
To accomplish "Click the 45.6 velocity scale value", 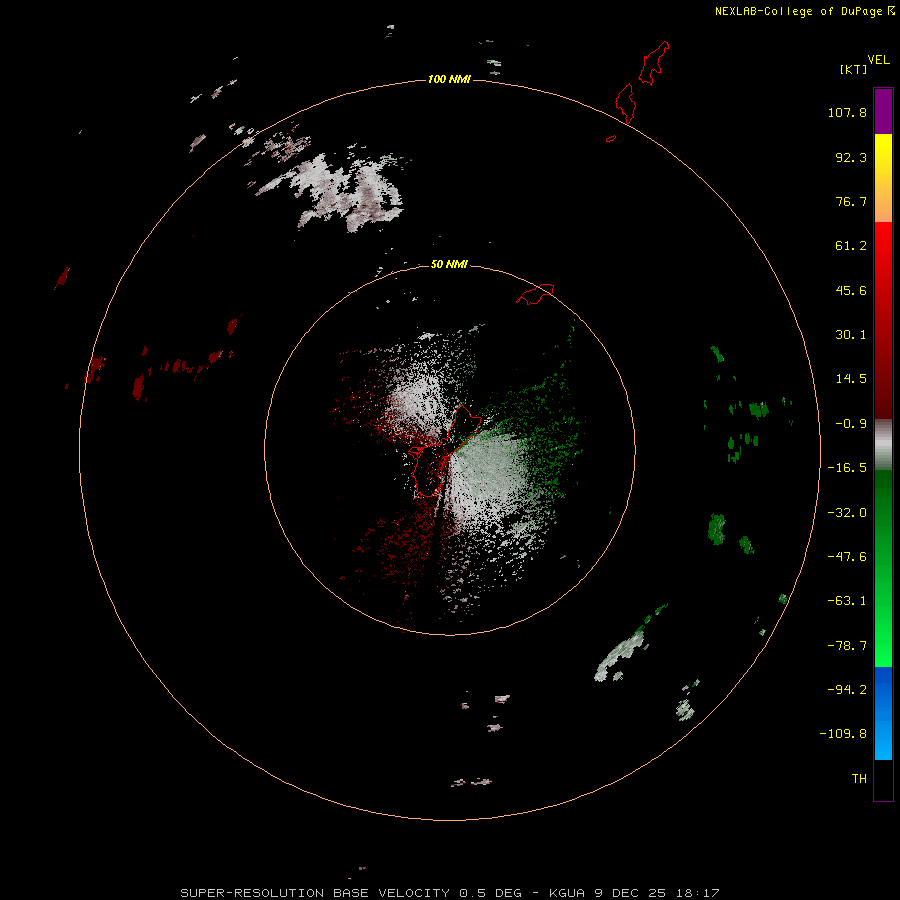I will tap(851, 290).
